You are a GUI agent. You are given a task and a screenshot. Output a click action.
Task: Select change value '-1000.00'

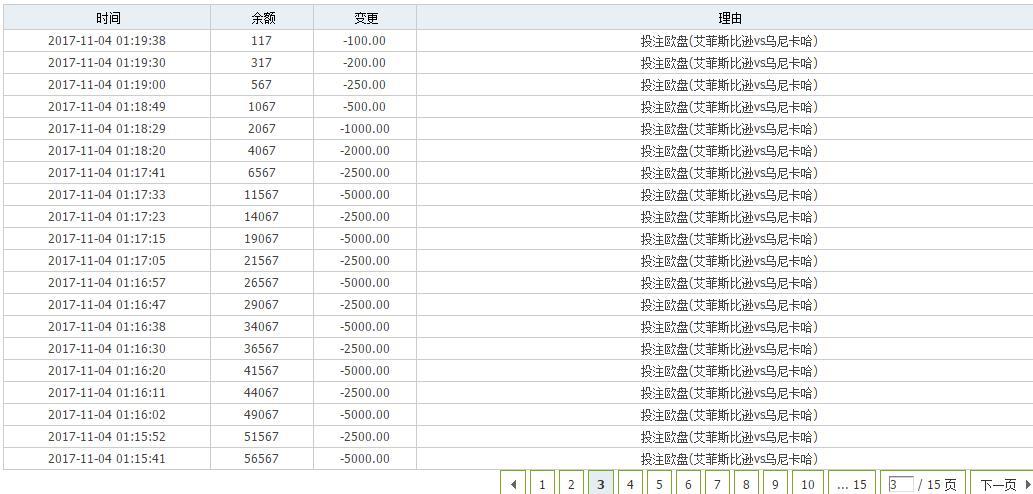364,128
